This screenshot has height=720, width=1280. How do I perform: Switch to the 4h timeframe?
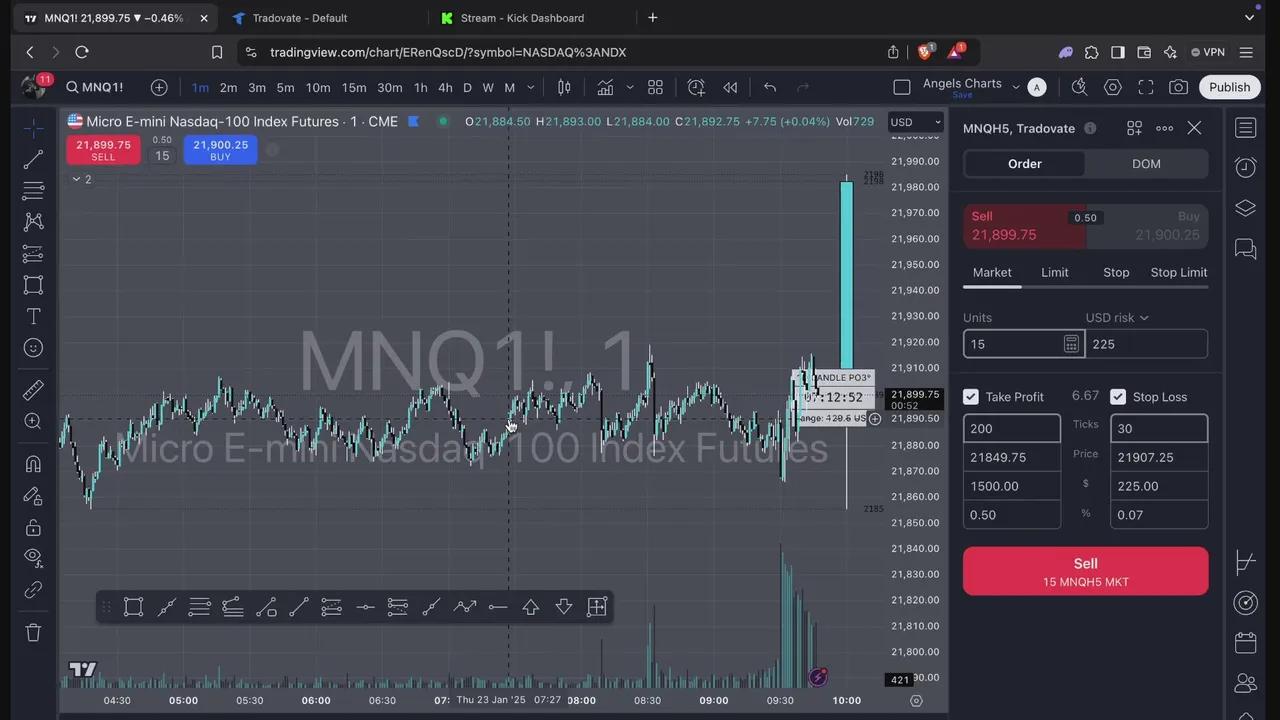pyautogui.click(x=445, y=87)
